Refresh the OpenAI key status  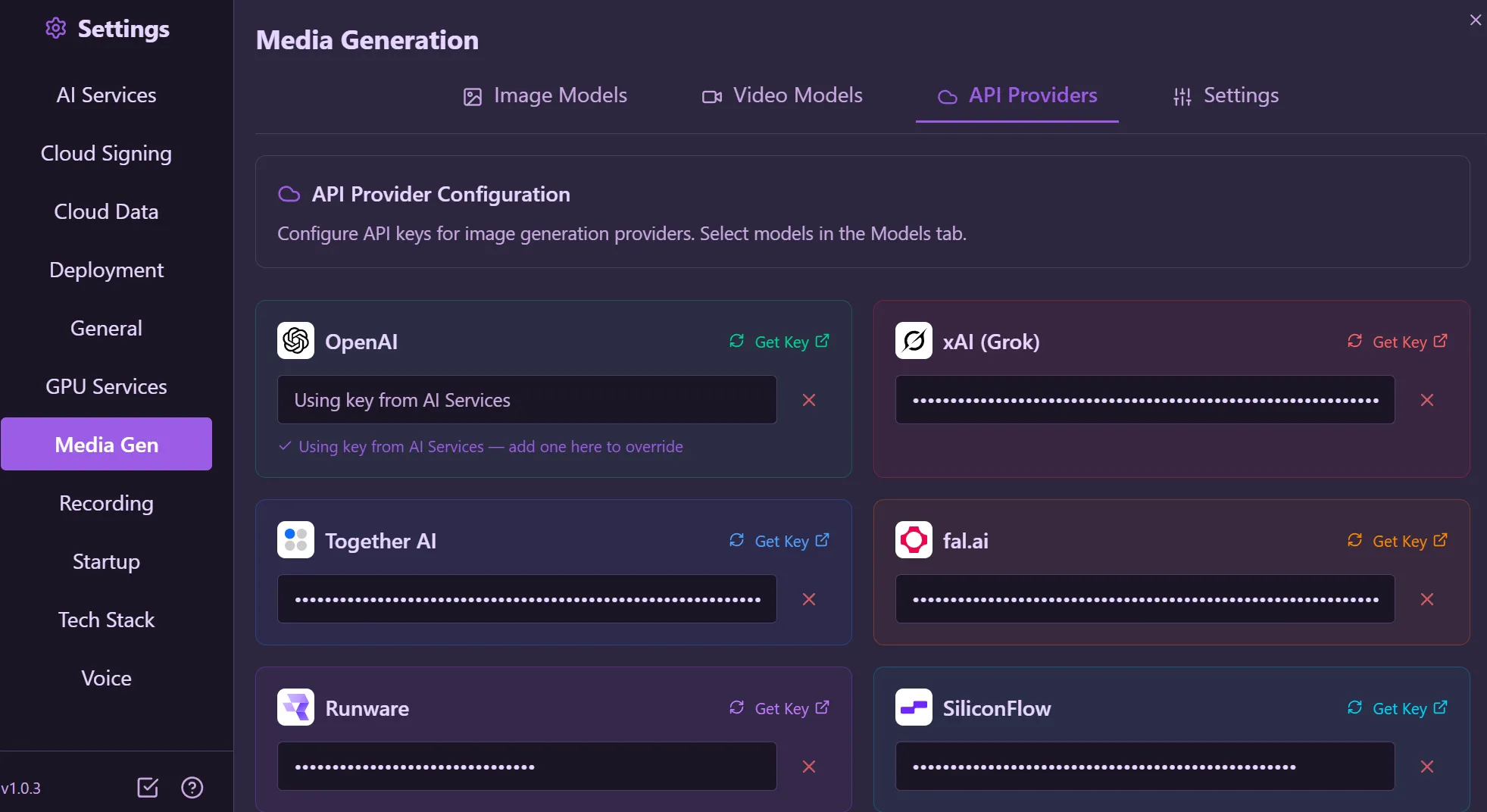click(x=736, y=341)
